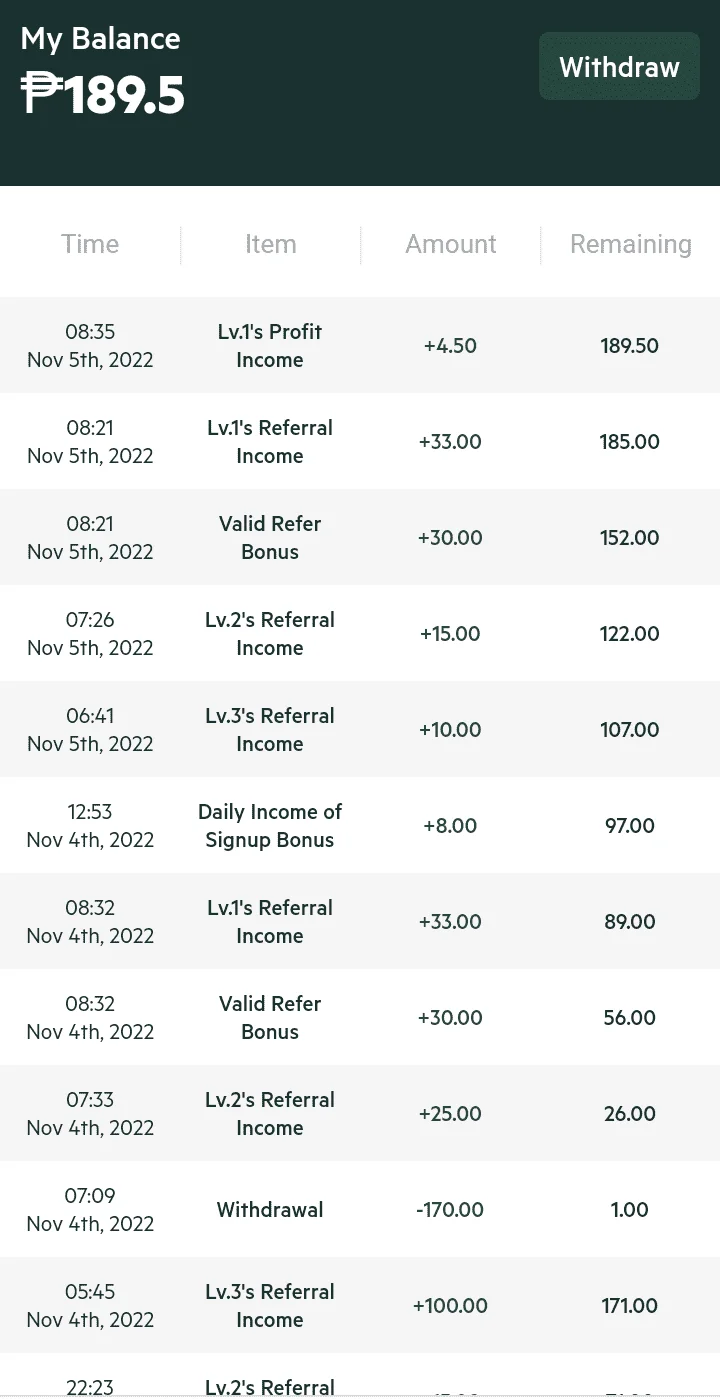720x1399 pixels.
Task: Select the Item column header
Action: click(x=270, y=244)
